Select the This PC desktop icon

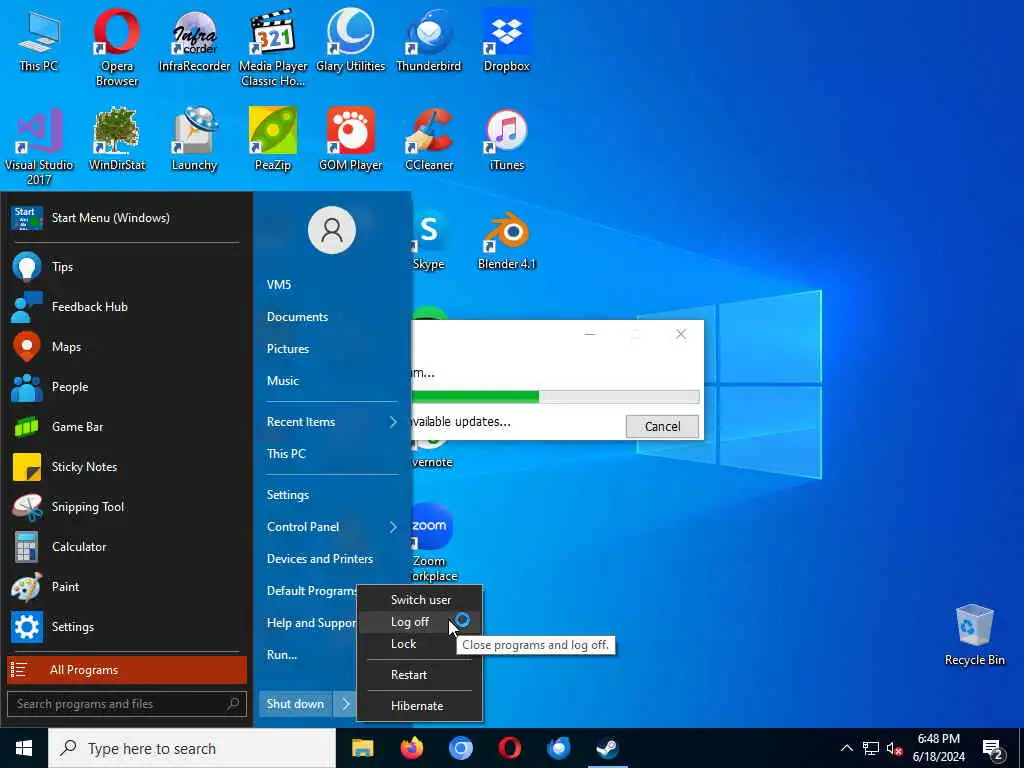point(39,40)
